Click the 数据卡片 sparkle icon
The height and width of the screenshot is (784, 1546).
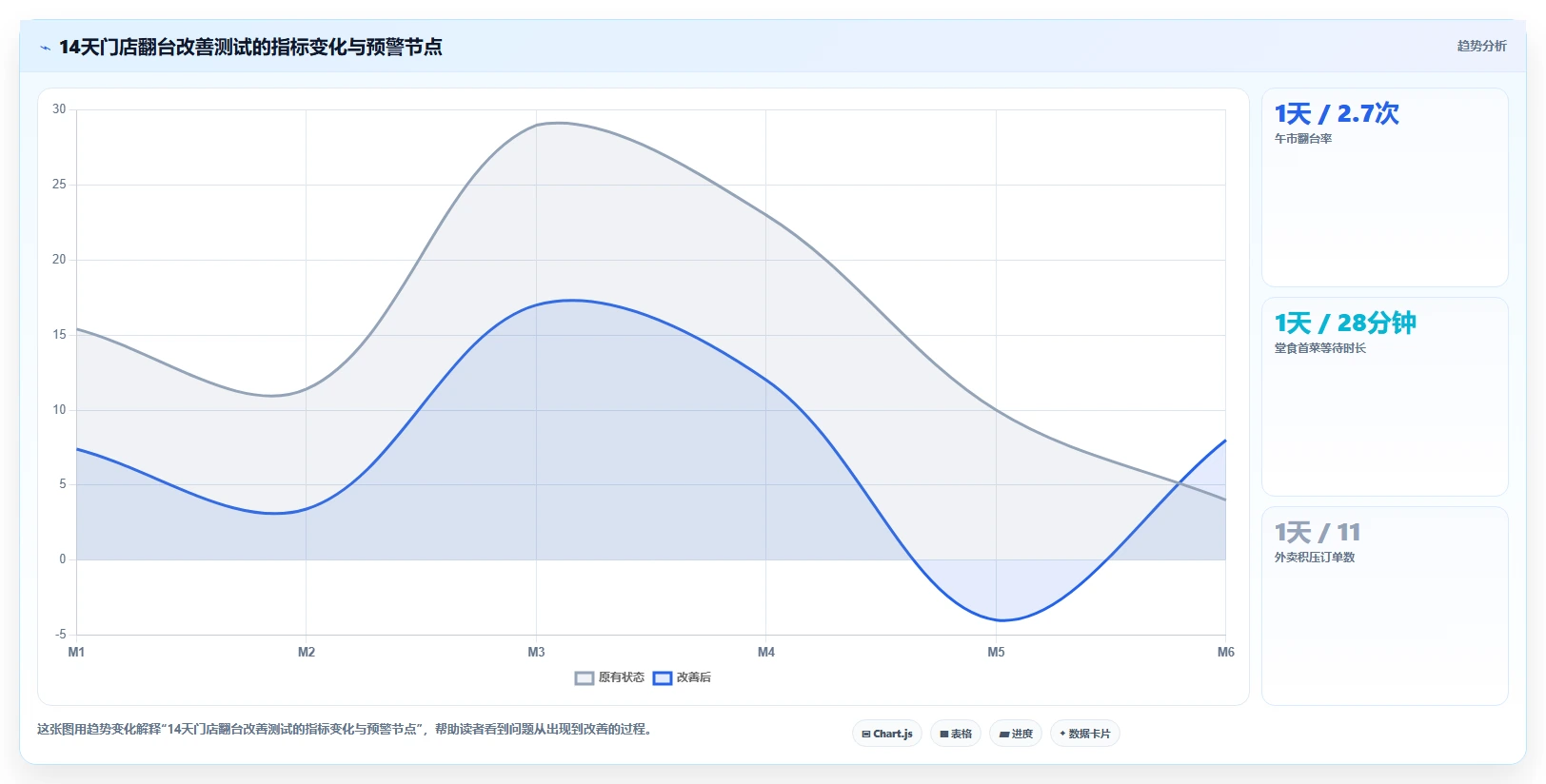coord(1062,734)
